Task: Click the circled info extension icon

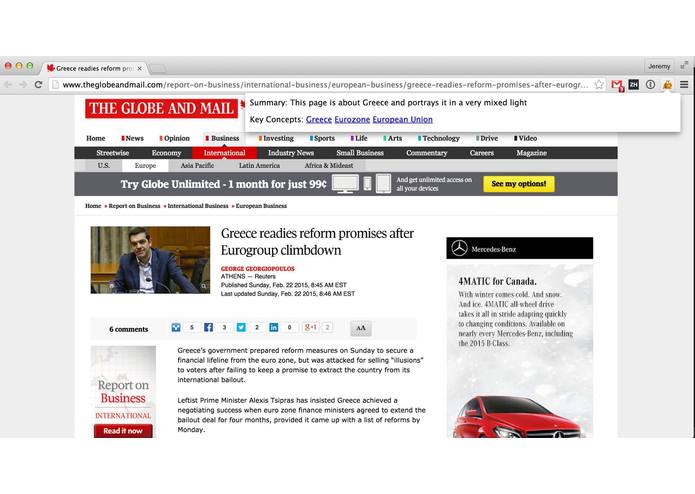Action: pos(650,84)
